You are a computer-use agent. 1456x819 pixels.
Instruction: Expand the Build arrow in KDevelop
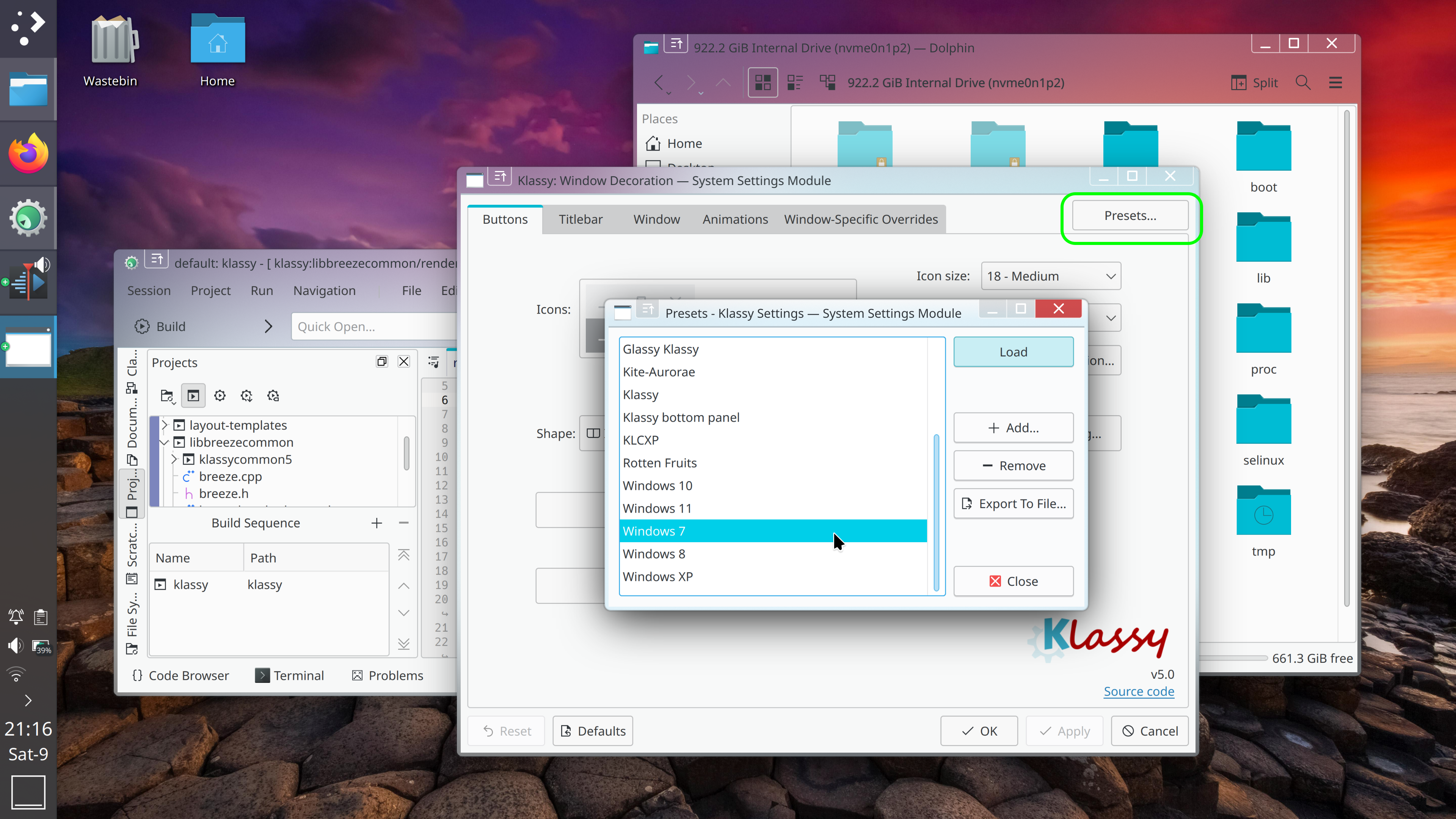(268, 326)
